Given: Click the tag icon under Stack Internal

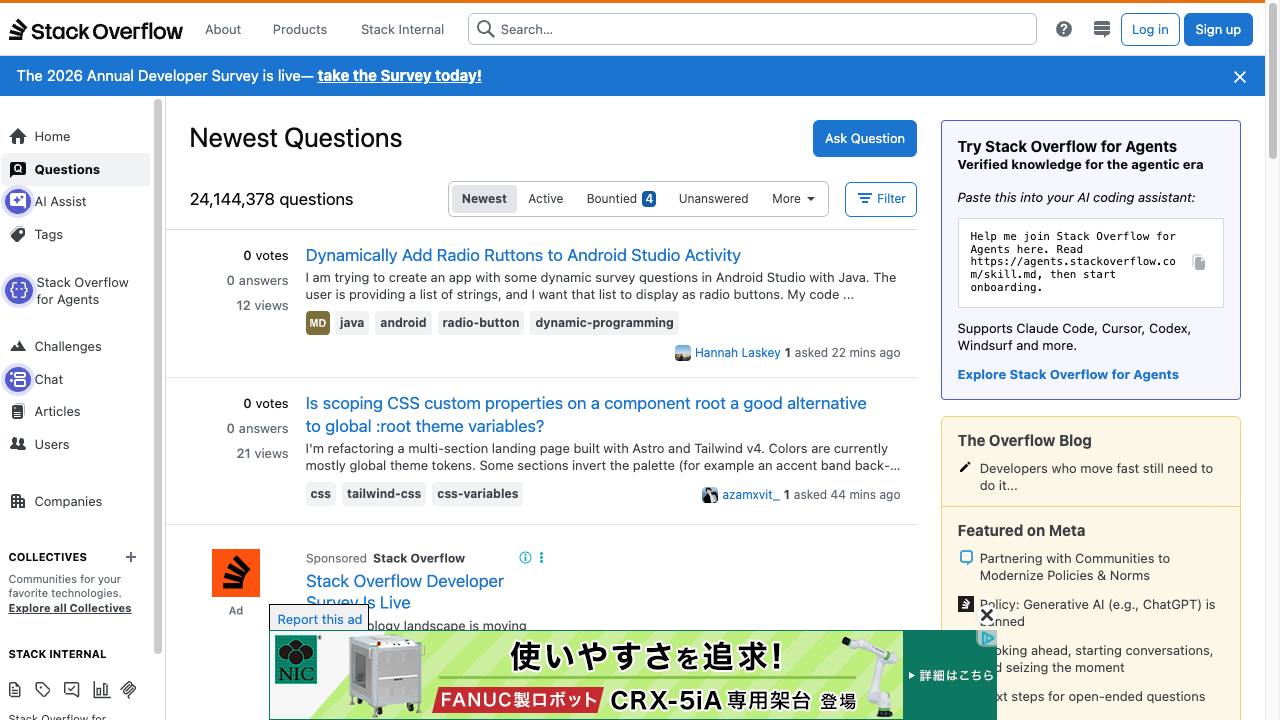Looking at the screenshot, I should click(43, 689).
